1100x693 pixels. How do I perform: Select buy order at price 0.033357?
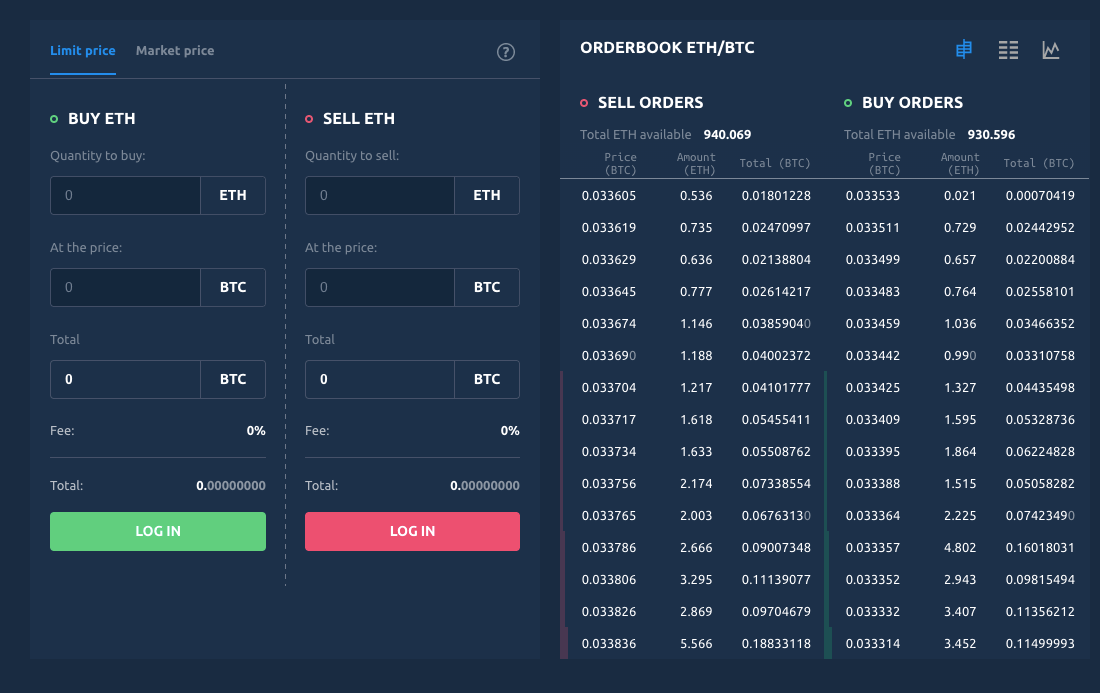click(x=957, y=547)
